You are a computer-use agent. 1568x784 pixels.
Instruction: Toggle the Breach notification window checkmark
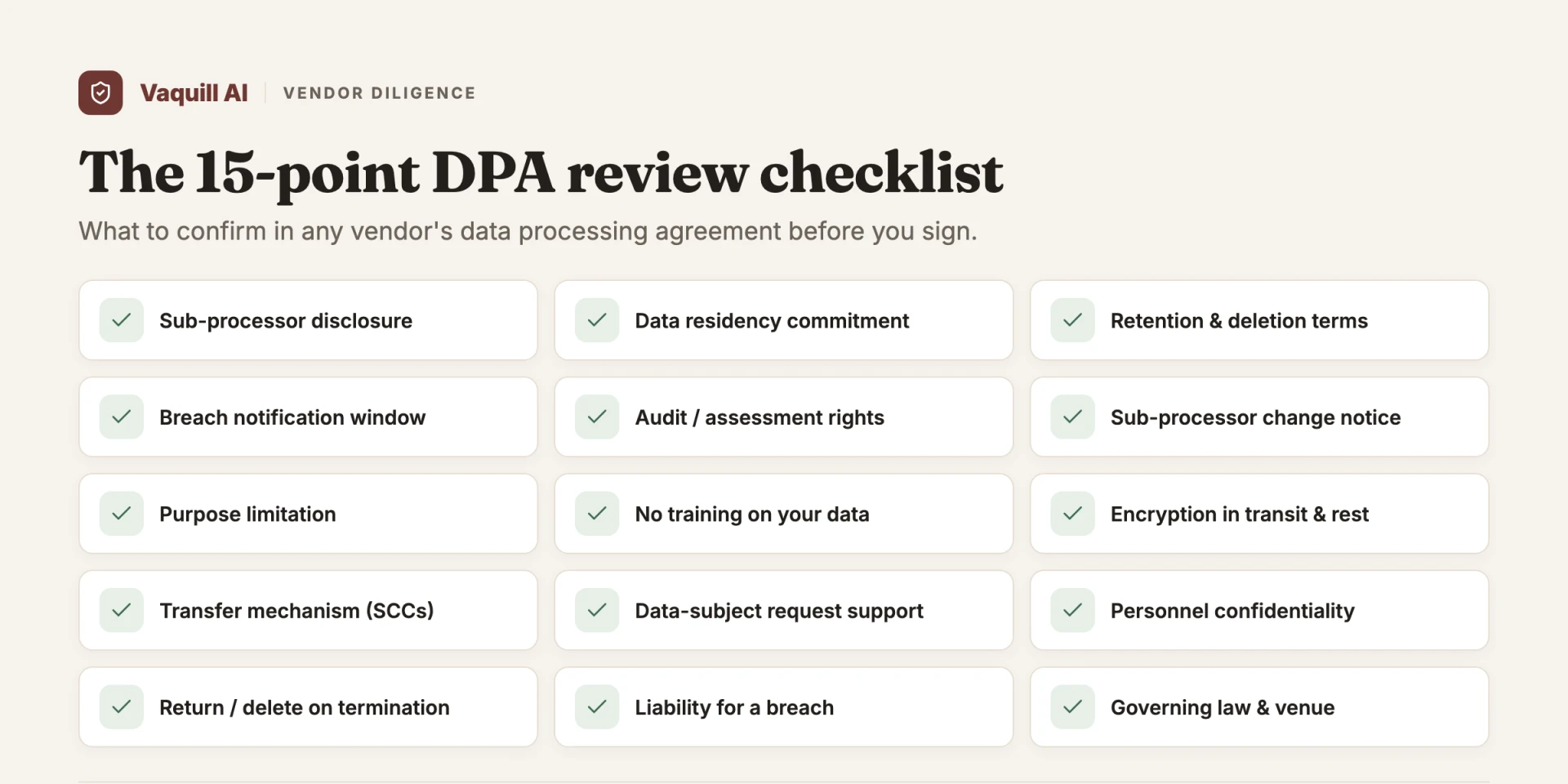click(x=122, y=416)
